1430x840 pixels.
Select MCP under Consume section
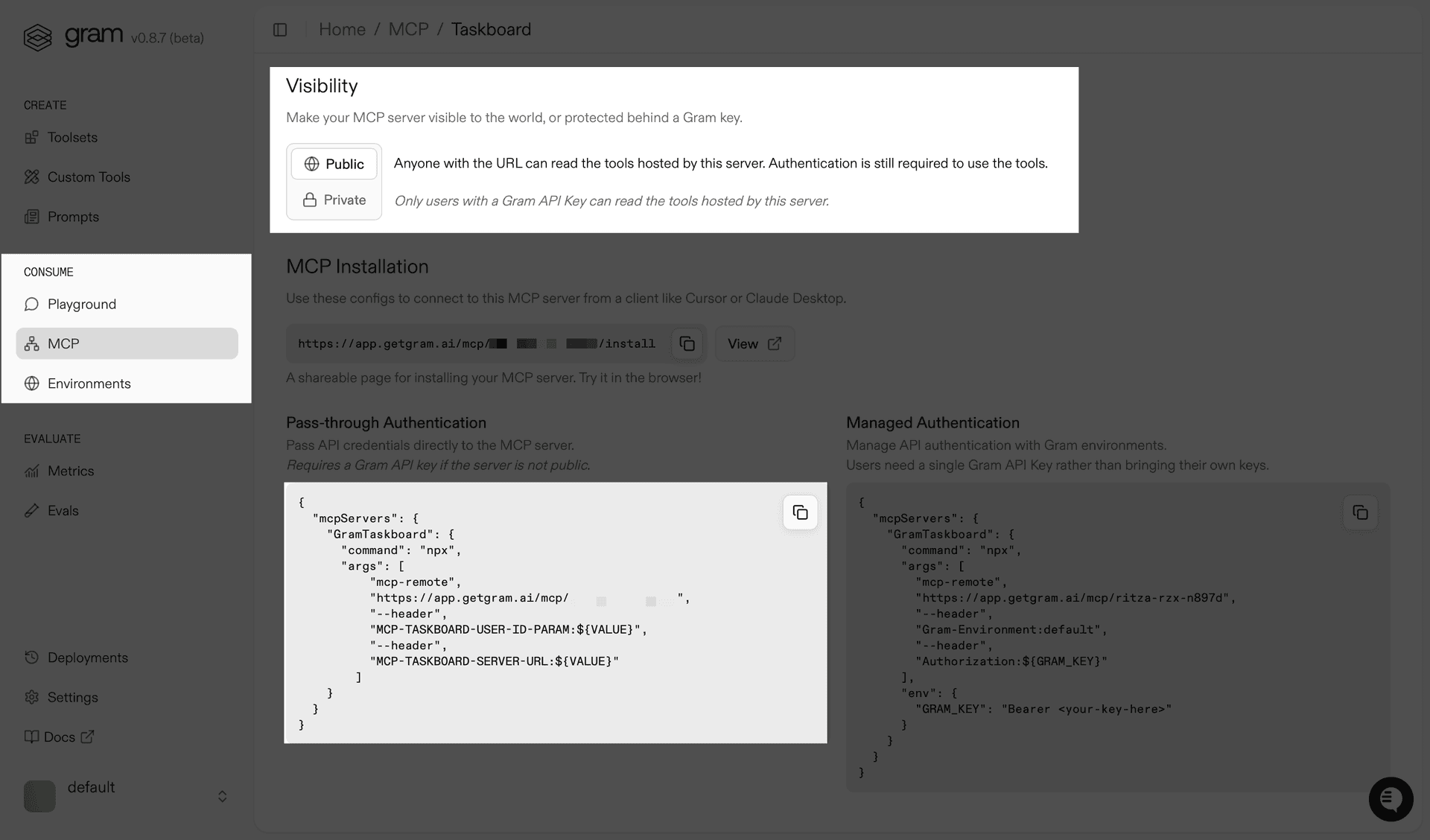pos(63,343)
